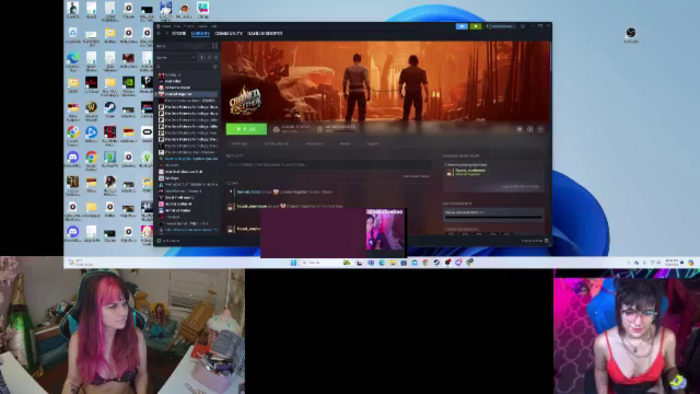Click the library search field
Viewport: 700px width, 394px height.
pos(183,66)
